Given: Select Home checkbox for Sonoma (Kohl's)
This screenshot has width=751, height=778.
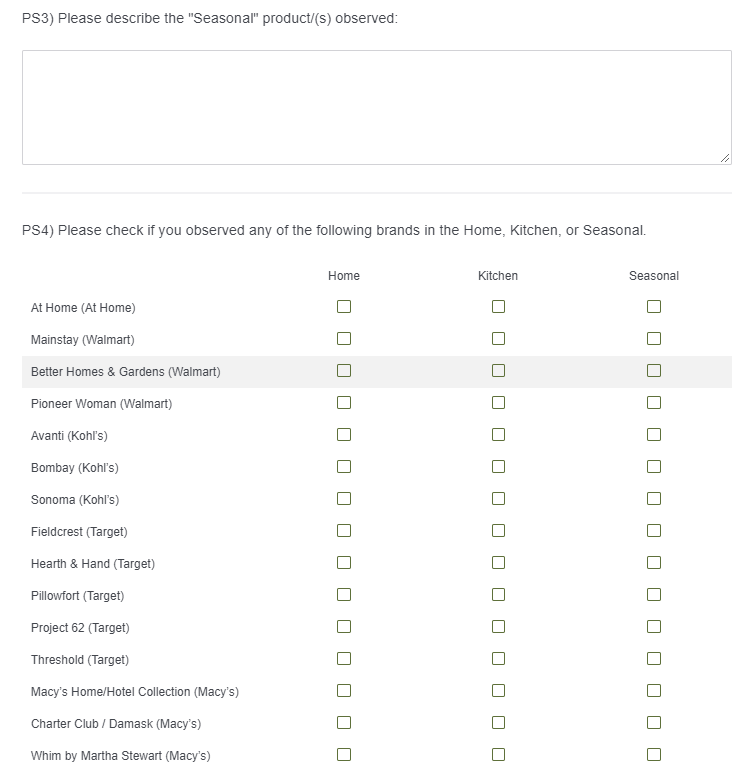Looking at the screenshot, I should (x=344, y=499).
